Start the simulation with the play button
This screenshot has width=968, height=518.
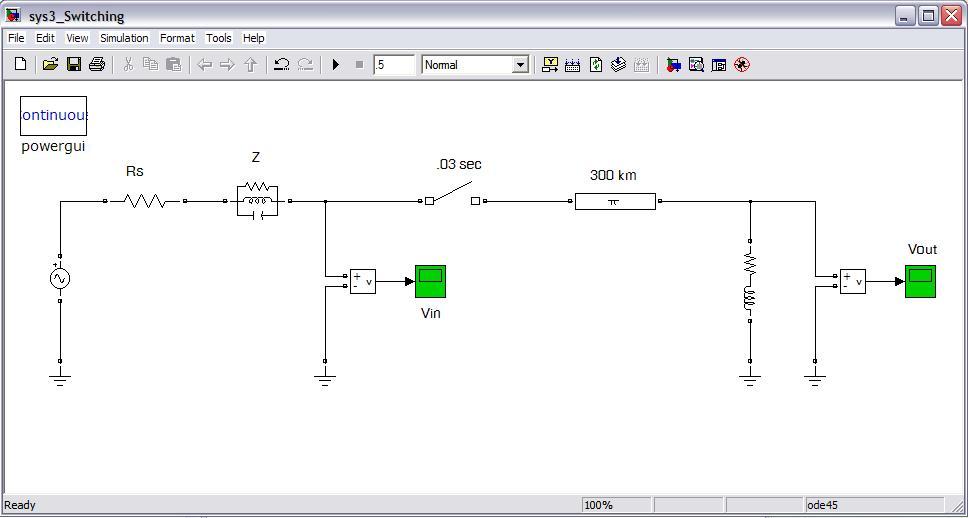pos(336,65)
